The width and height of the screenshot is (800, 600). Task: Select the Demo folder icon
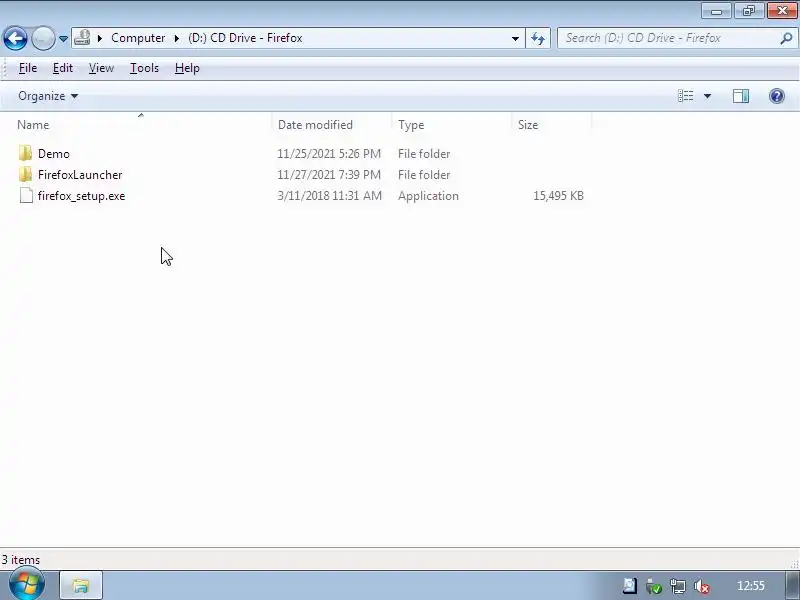(25, 154)
